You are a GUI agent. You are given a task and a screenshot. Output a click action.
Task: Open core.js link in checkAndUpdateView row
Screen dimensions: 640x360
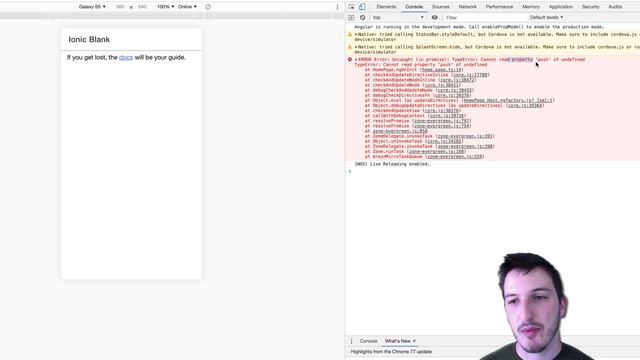point(442,111)
